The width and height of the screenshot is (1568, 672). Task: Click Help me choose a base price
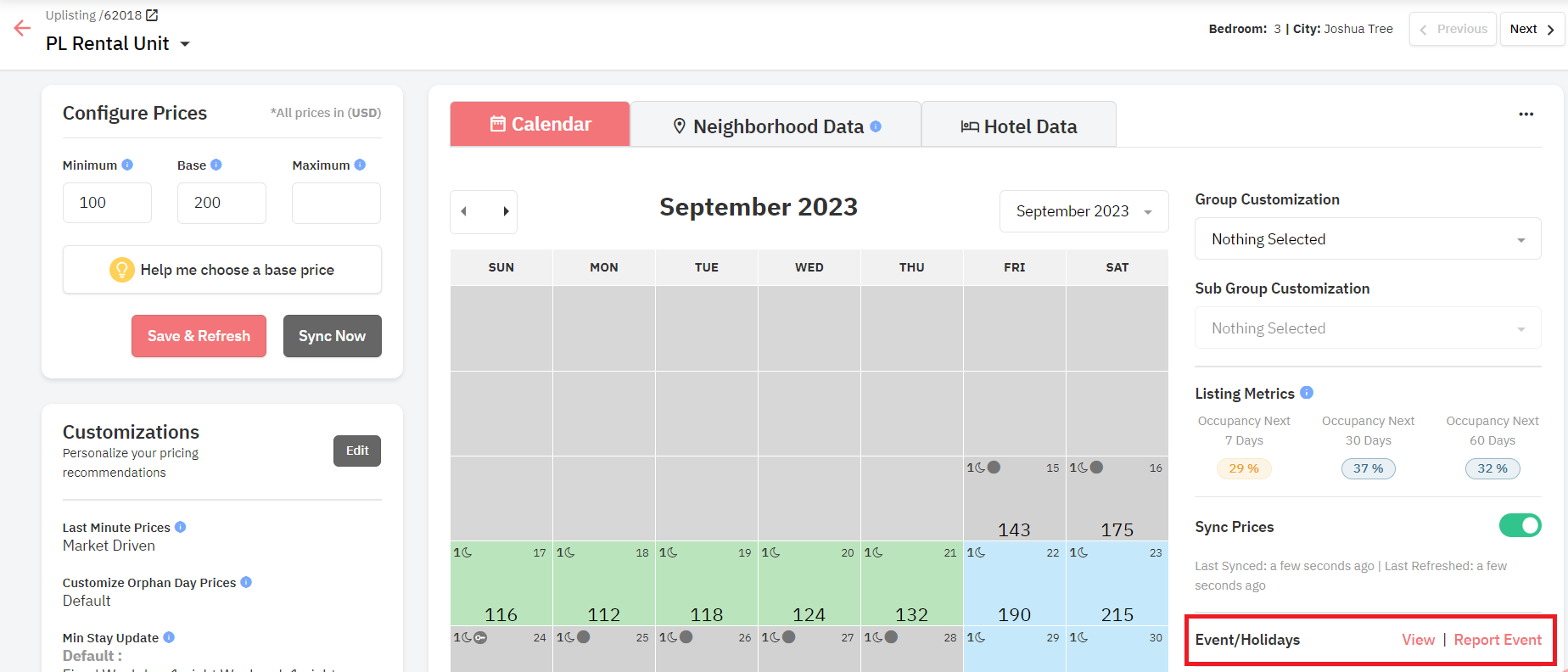[x=222, y=270]
